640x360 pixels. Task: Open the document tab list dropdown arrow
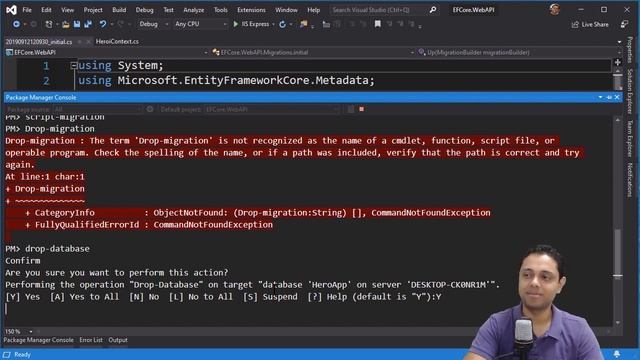click(619, 42)
